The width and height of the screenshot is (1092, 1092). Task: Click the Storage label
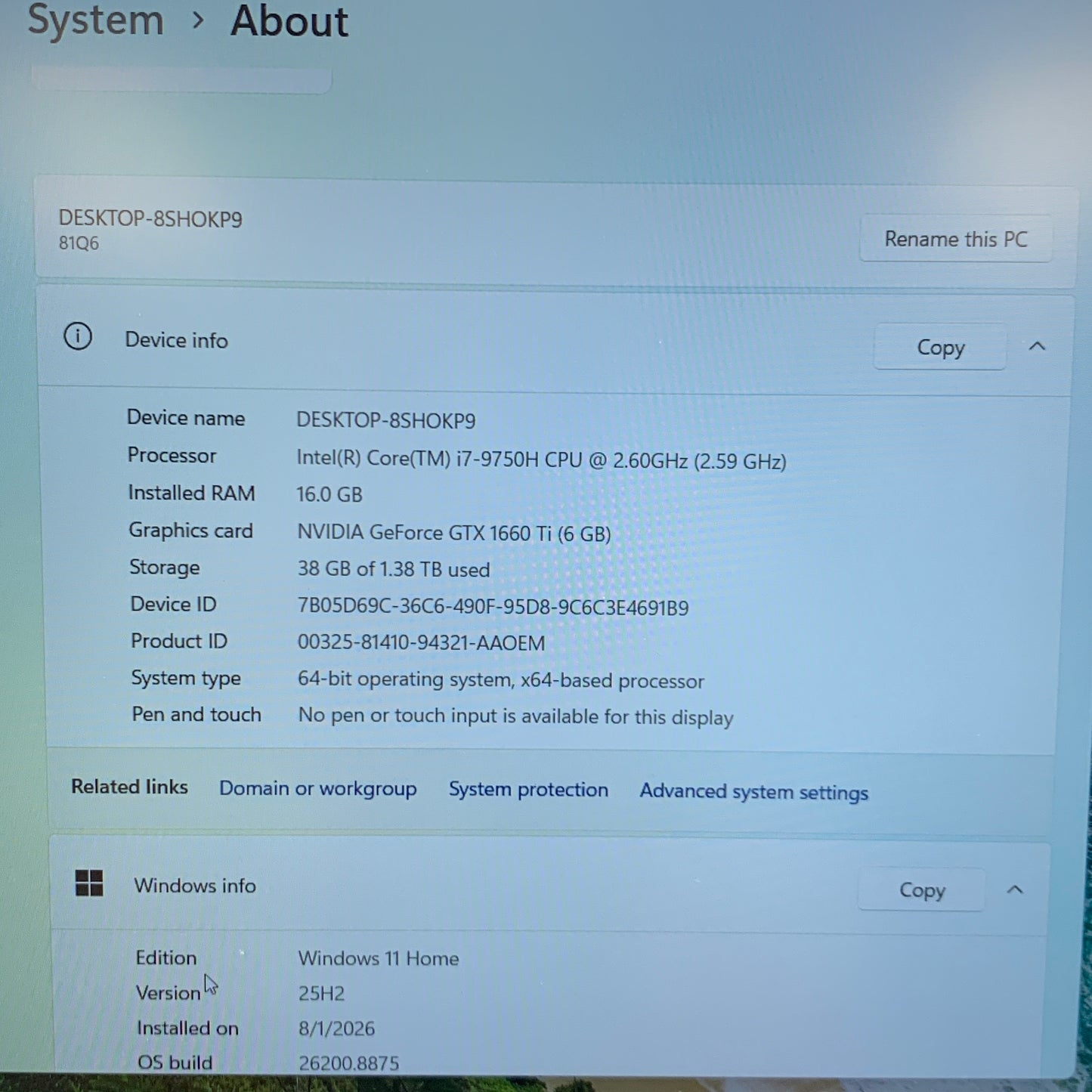(x=164, y=568)
